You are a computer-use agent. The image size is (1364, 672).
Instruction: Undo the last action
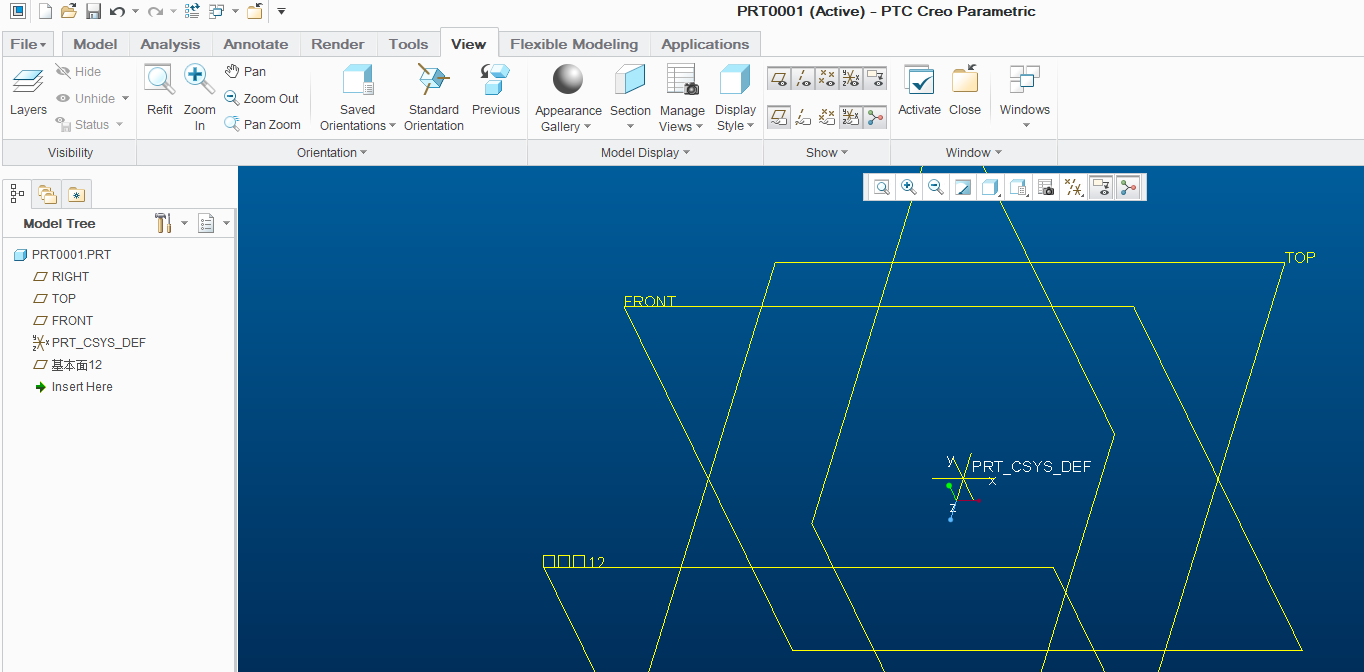pos(117,11)
